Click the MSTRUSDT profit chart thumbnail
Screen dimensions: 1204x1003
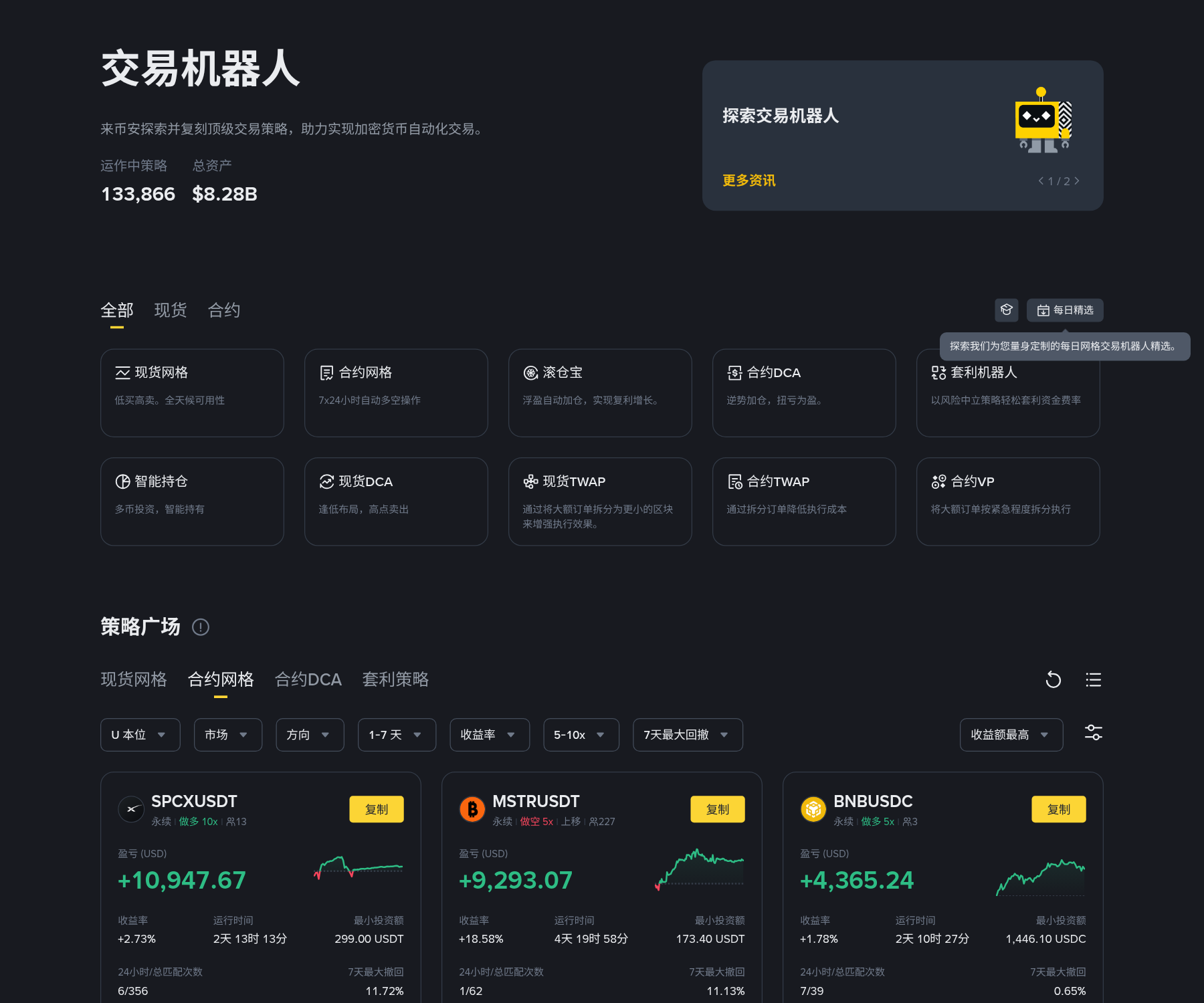click(x=700, y=869)
